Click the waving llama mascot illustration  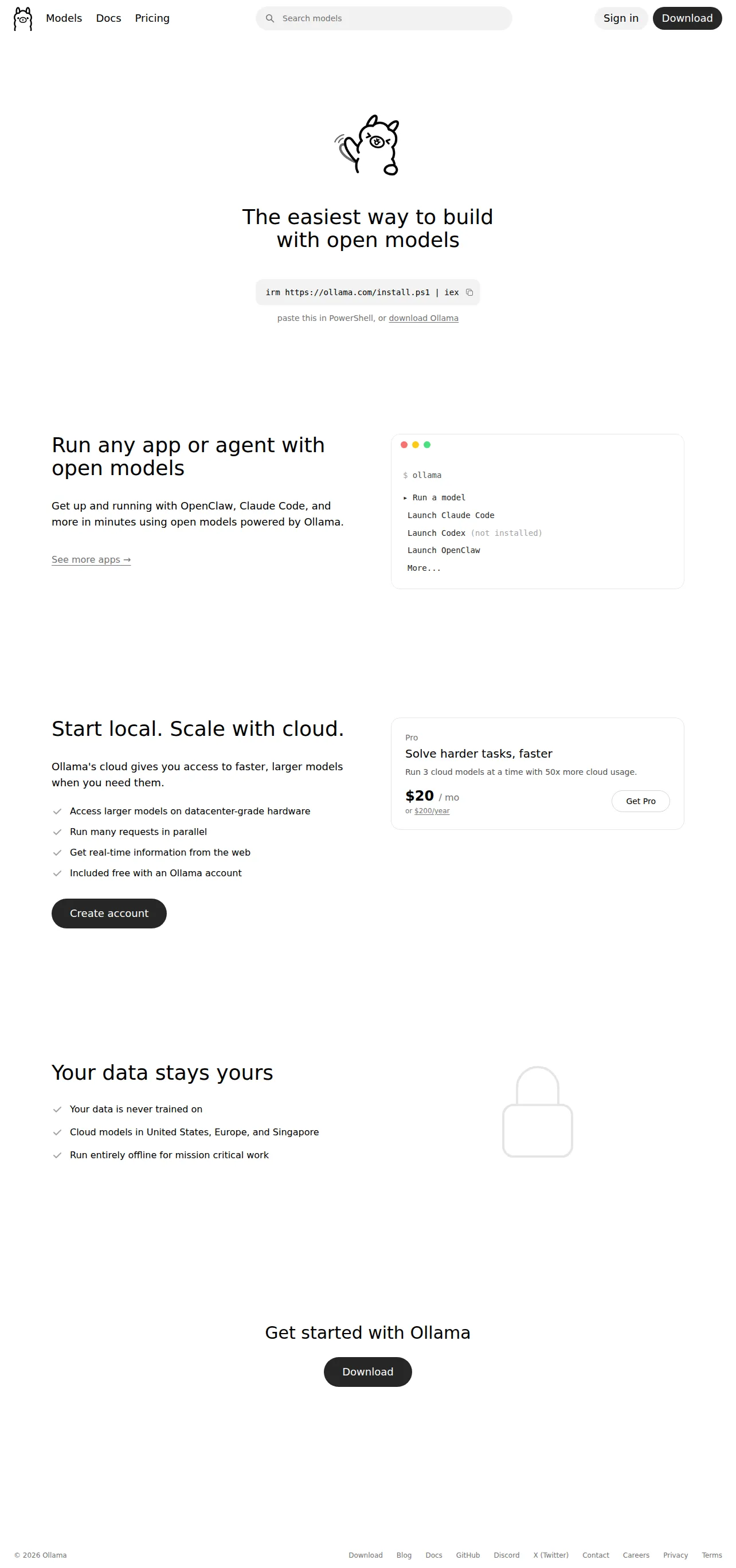click(x=367, y=145)
